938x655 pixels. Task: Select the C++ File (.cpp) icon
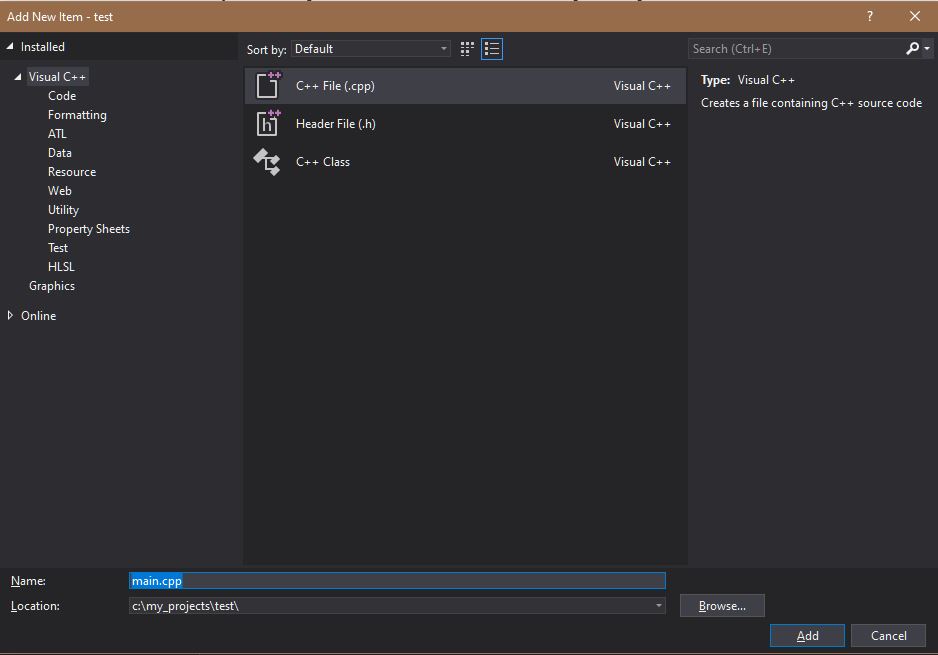tap(267, 85)
